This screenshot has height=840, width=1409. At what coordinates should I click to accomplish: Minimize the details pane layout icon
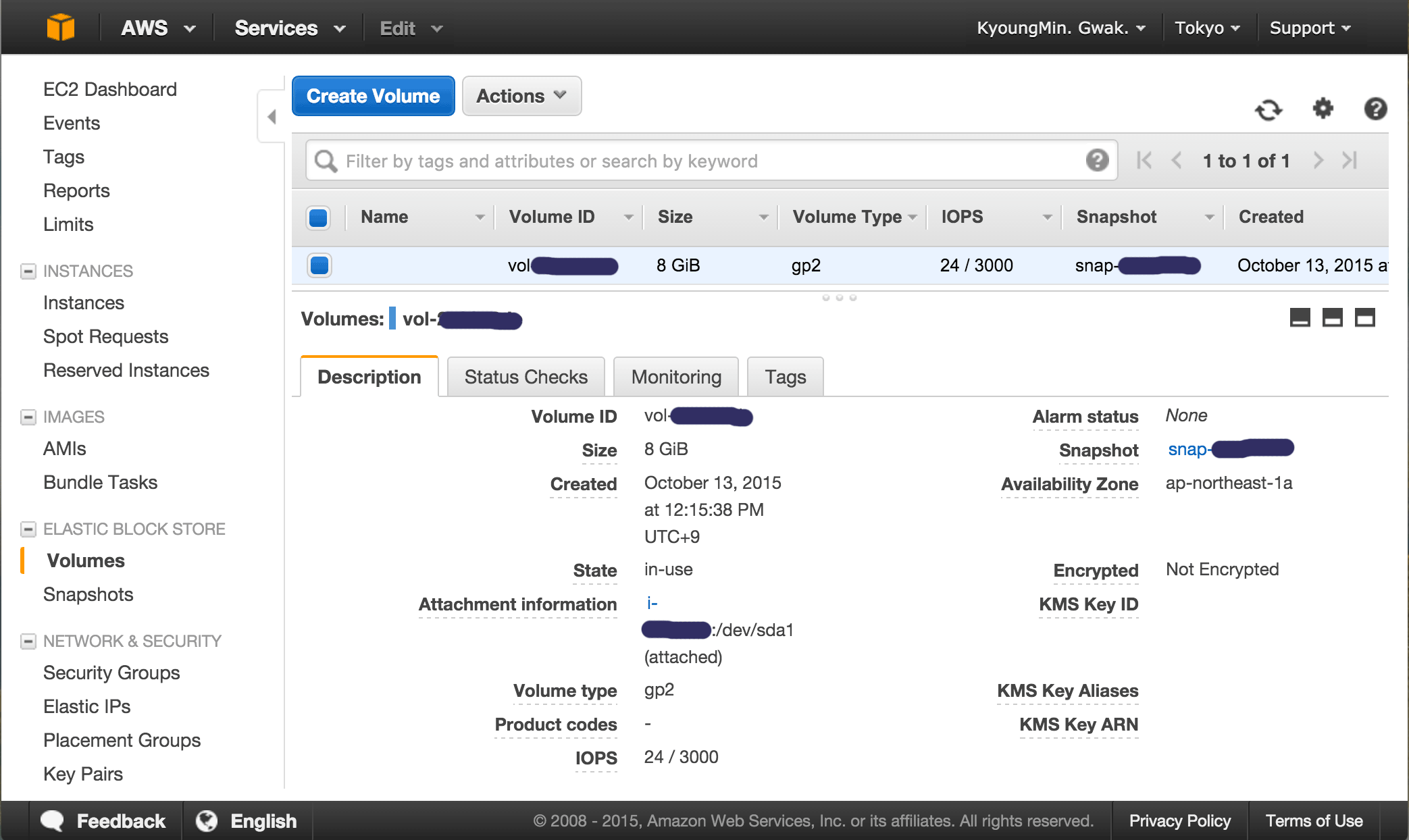point(1300,317)
